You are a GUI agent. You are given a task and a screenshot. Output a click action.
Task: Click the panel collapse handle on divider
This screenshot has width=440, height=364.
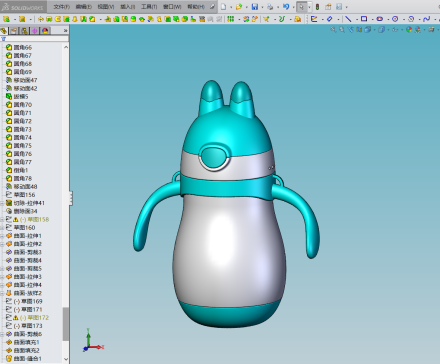click(x=71, y=198)
